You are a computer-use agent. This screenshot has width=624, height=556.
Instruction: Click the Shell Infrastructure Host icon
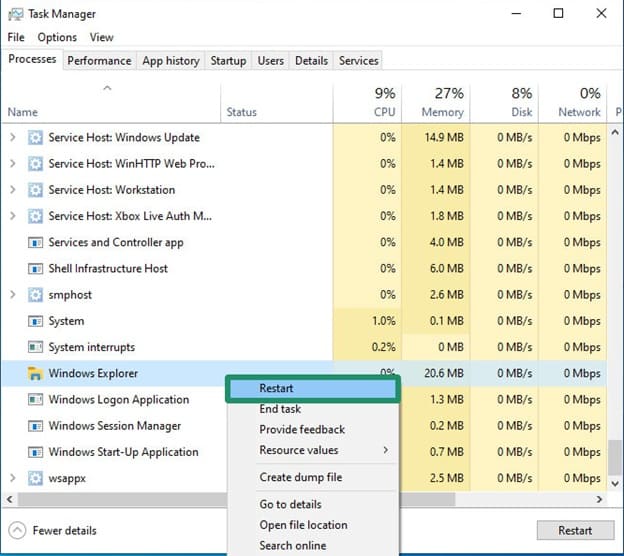pos(35,269)
